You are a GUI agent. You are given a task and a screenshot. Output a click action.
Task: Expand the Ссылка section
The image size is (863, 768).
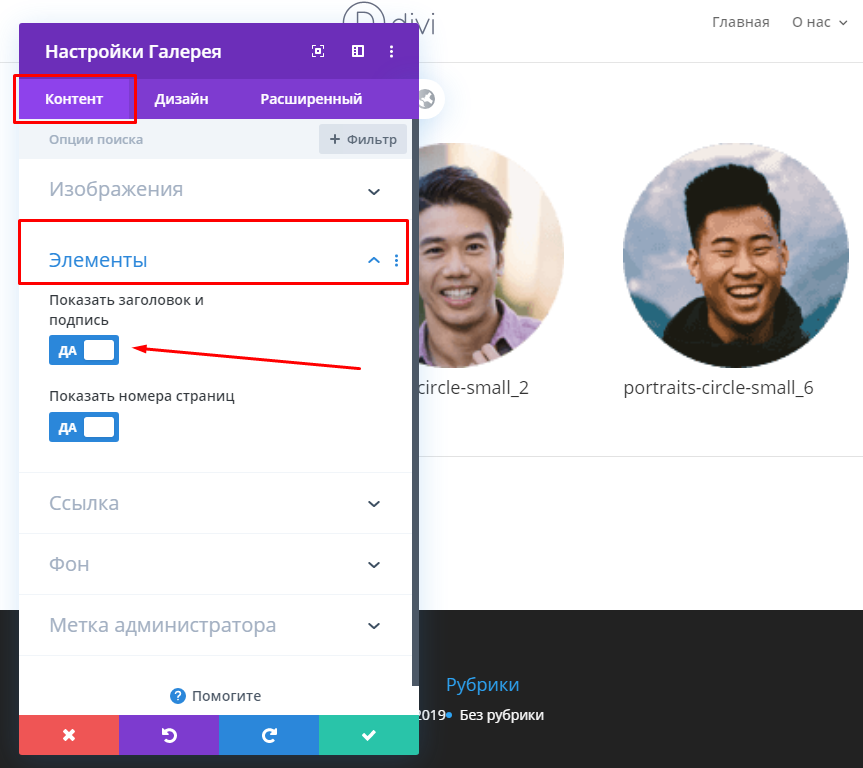[373, 504]
